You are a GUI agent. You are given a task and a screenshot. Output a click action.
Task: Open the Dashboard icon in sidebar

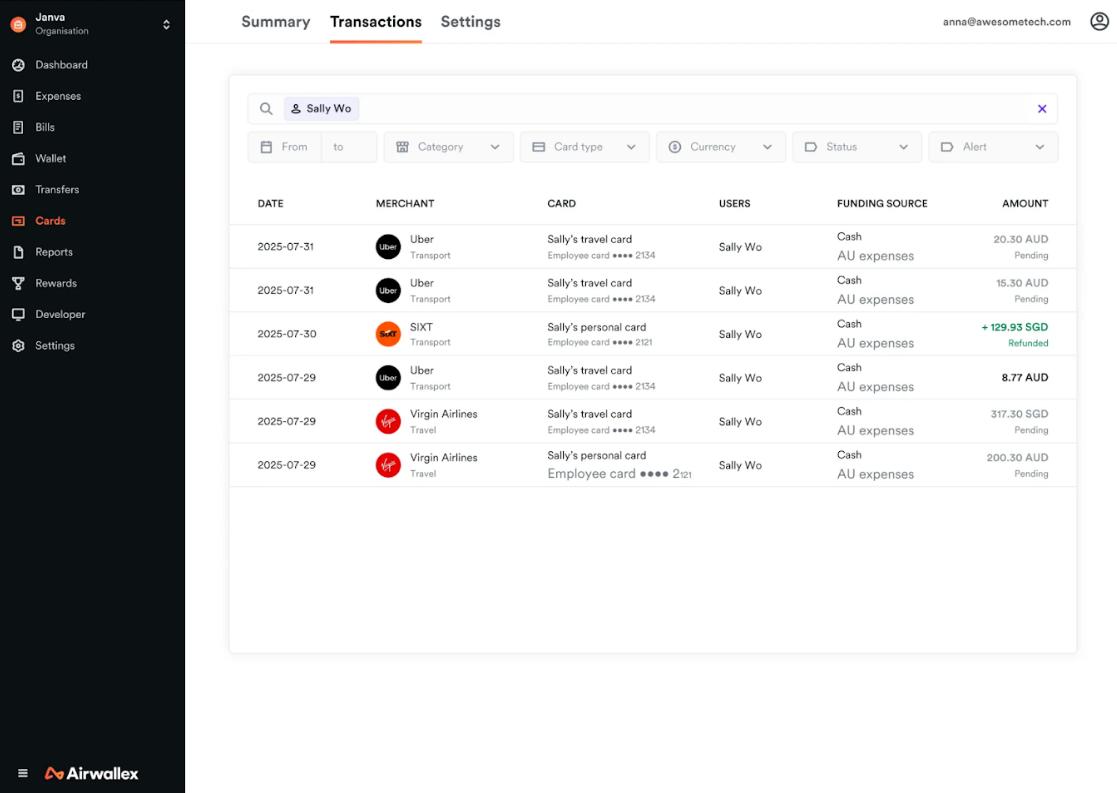18,65
